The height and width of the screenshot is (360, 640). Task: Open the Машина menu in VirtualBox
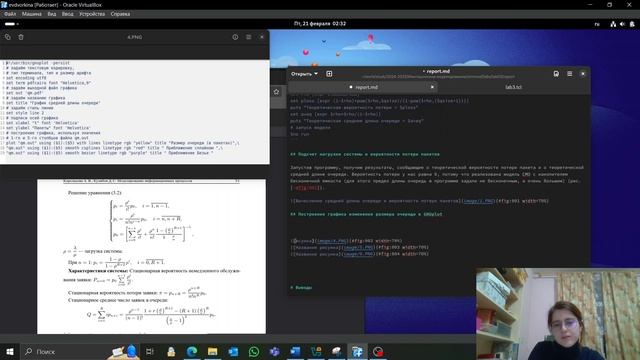pos(31,14)
